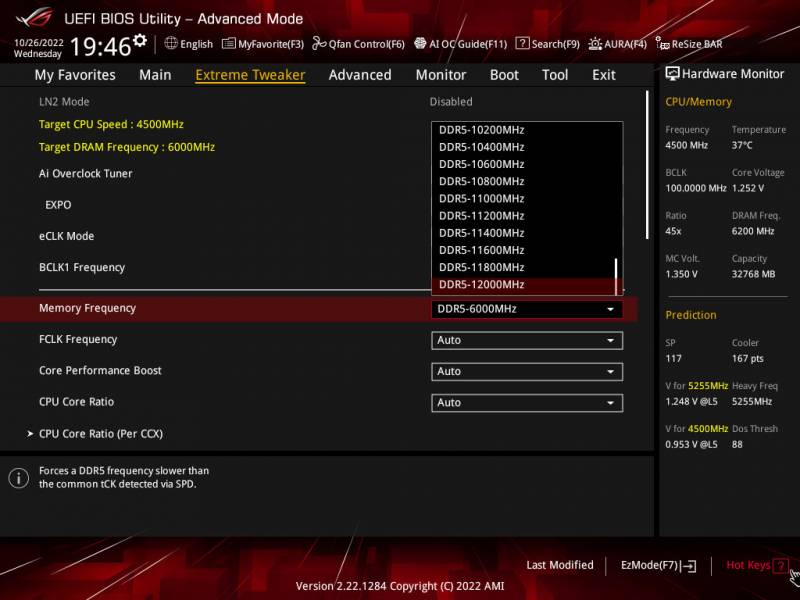Viewport: 800px width, 600px height.
Task: Launch AI OC Guide brain icon
Action: click(420, 43)
